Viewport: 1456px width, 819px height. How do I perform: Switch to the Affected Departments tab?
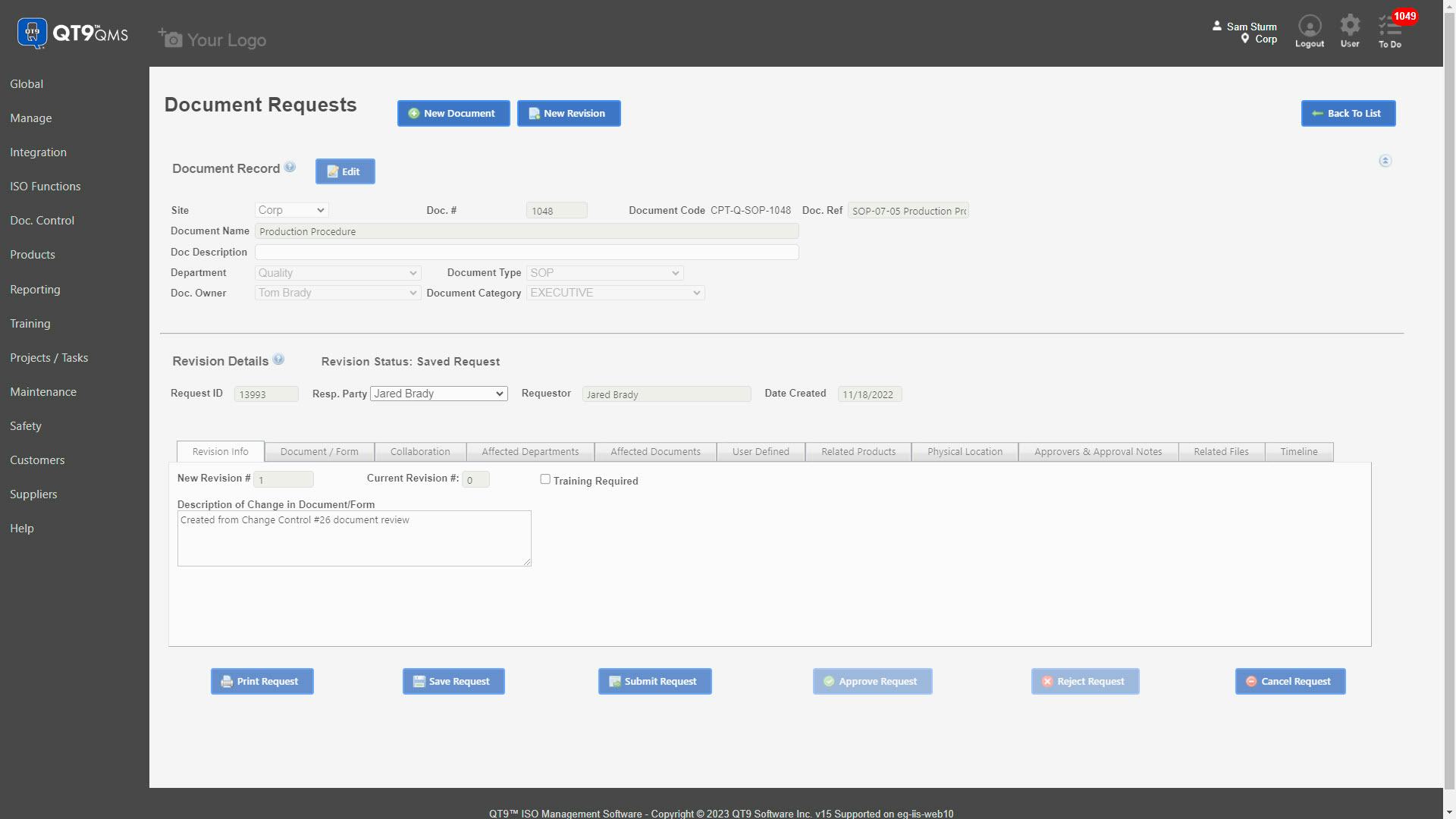click(x=530, y=452)
